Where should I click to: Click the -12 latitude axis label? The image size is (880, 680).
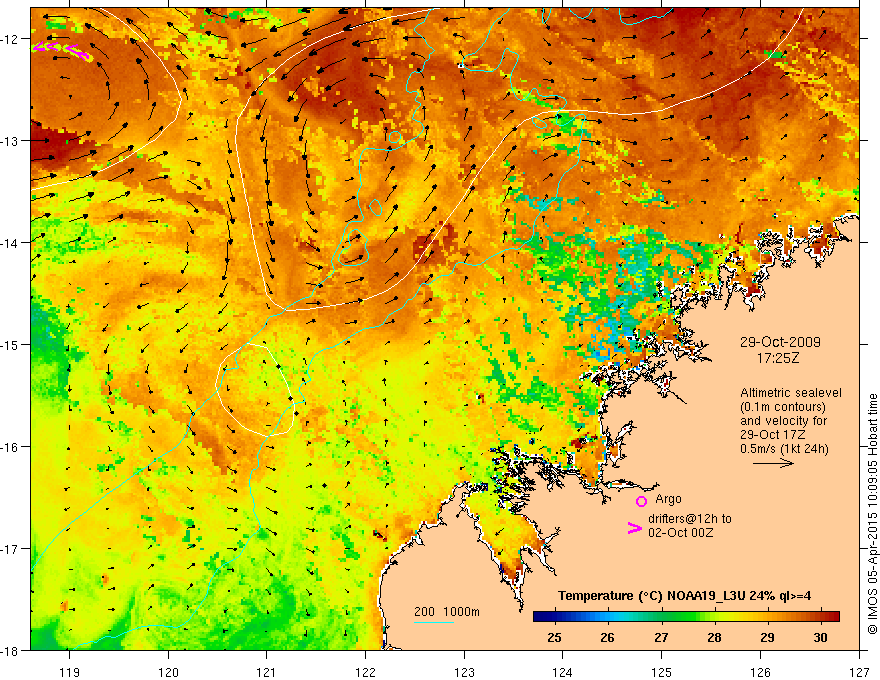click(x=11, y=39)
